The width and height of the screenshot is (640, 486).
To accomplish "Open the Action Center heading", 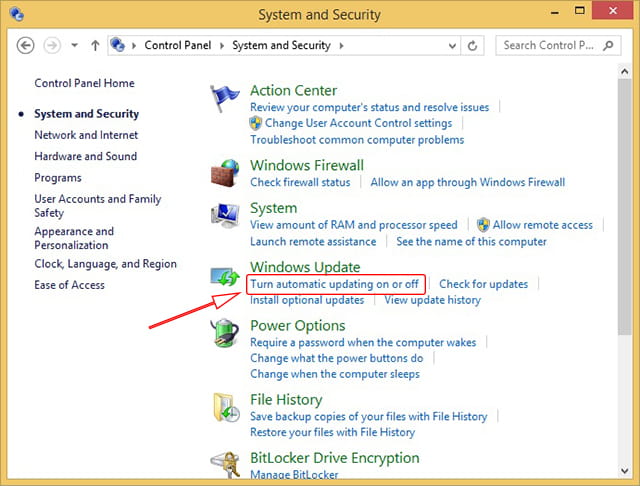I will (293, 90).
